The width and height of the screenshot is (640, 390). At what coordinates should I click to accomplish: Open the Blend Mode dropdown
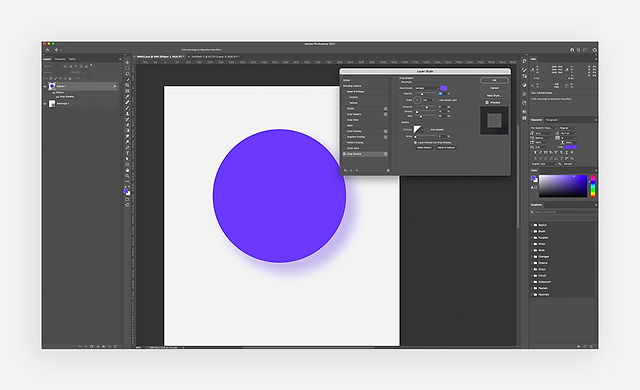click(x=427, y=88)
